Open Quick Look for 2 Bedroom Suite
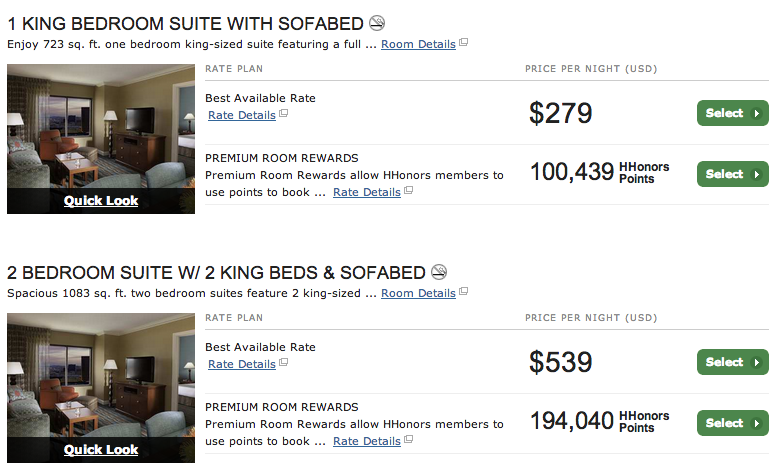The image size is (783, 471). coord(101,449)
